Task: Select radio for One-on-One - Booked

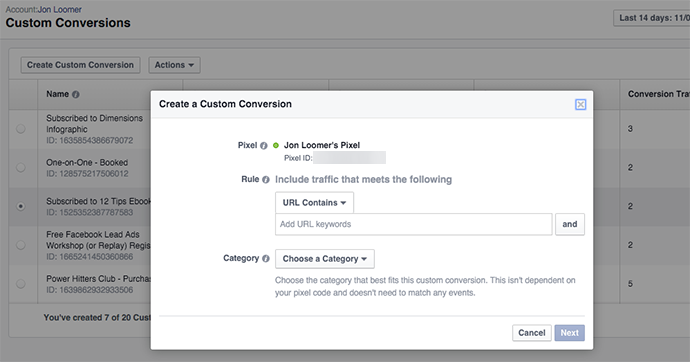Action: pos(21,168)
